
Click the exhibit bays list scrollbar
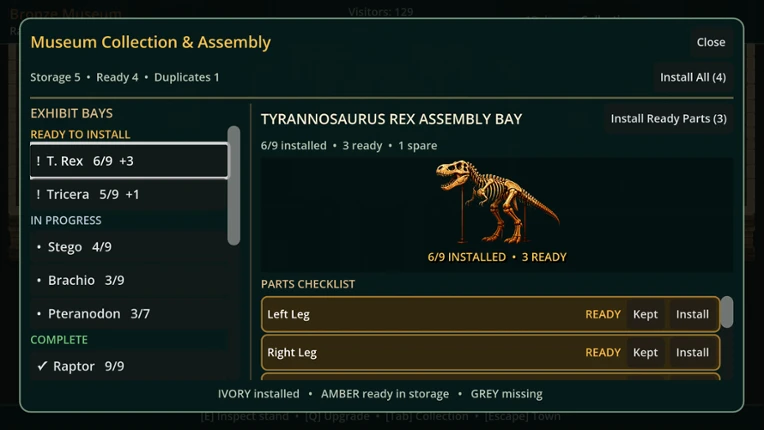point(234,186)
